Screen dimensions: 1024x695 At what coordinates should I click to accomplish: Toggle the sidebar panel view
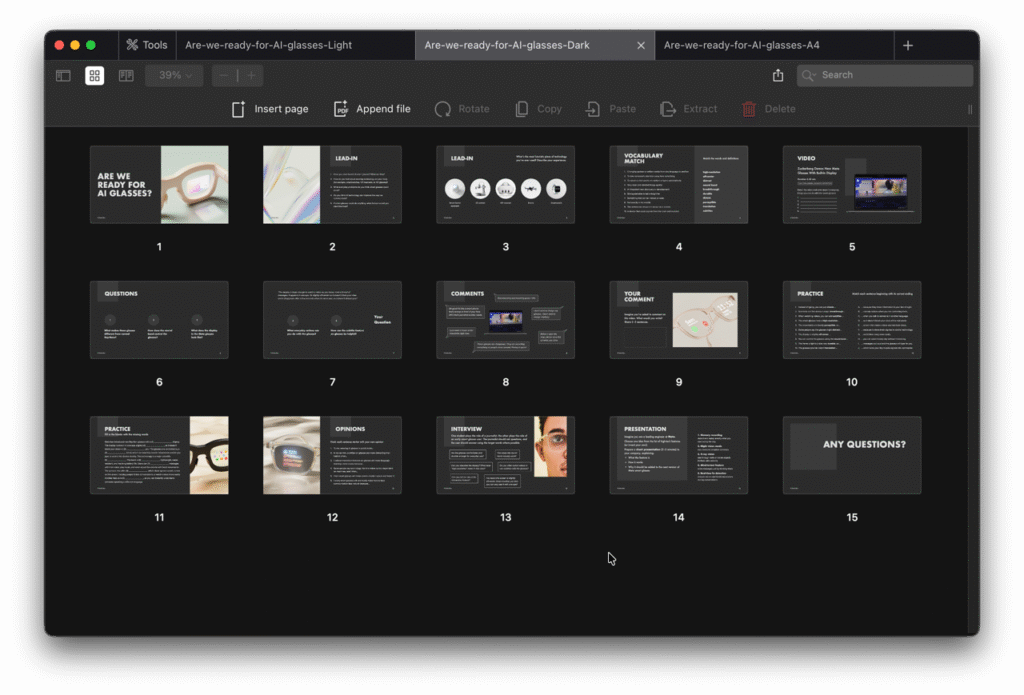tap(63, 75)
